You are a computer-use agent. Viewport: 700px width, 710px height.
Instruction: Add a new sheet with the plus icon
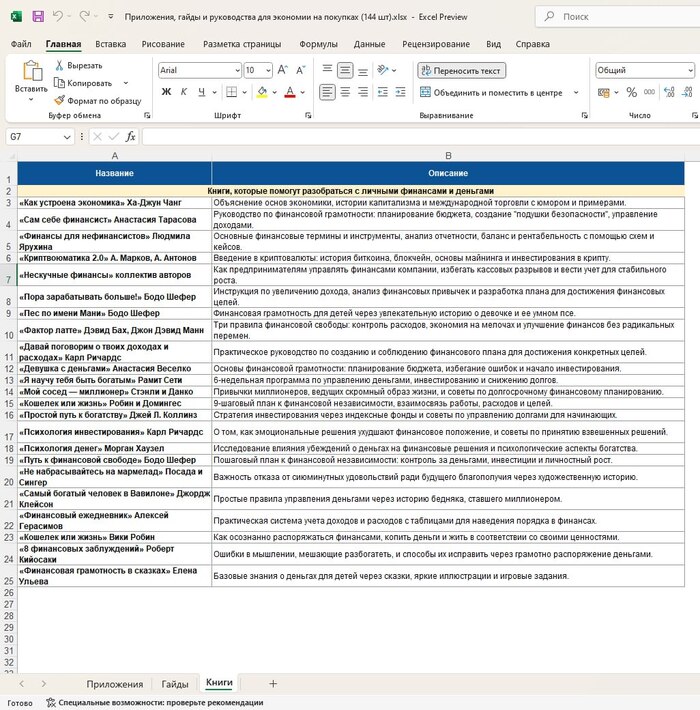tap(272, 683)
